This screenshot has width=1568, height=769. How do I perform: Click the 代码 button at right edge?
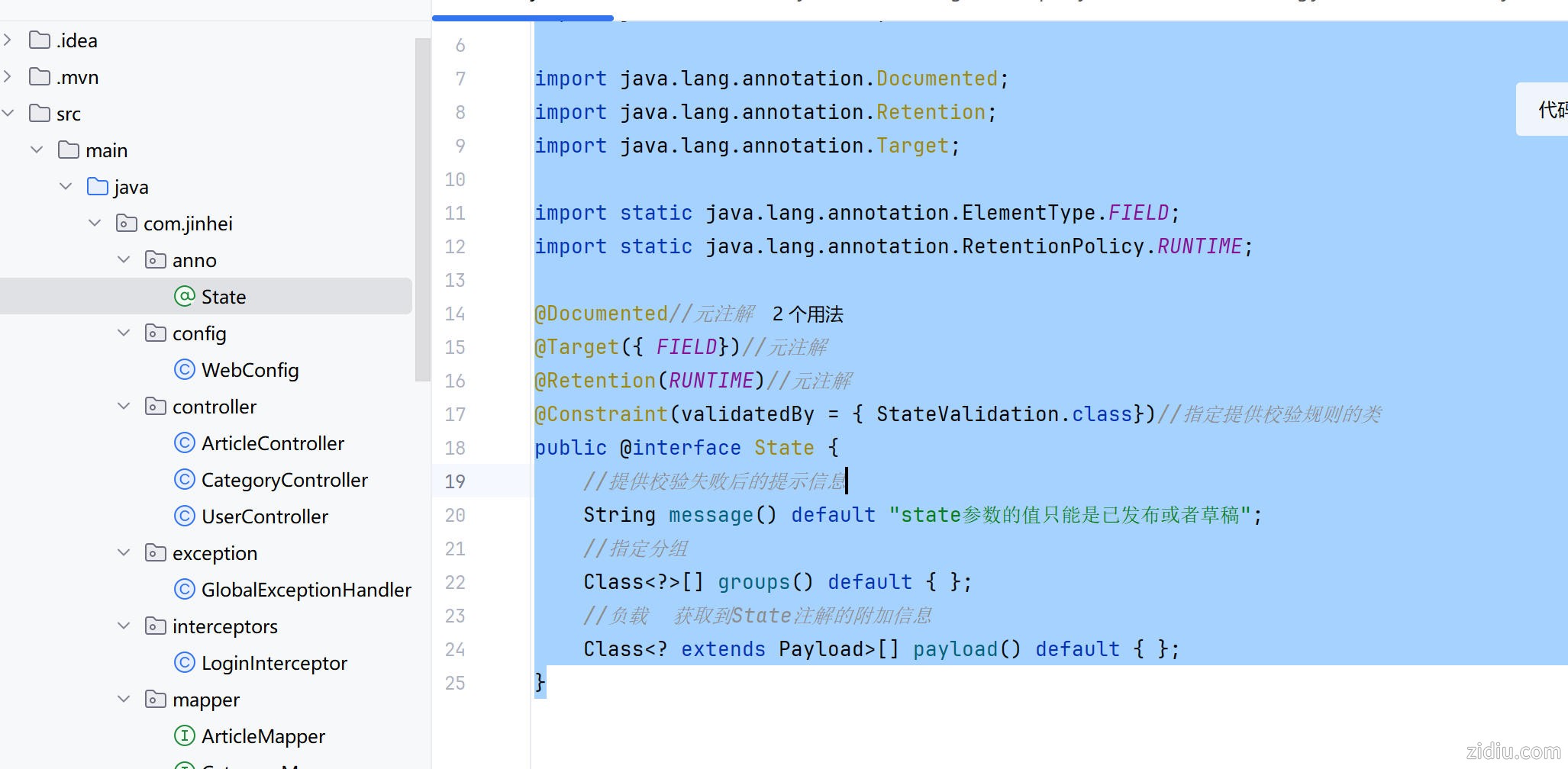point(1550,110)
